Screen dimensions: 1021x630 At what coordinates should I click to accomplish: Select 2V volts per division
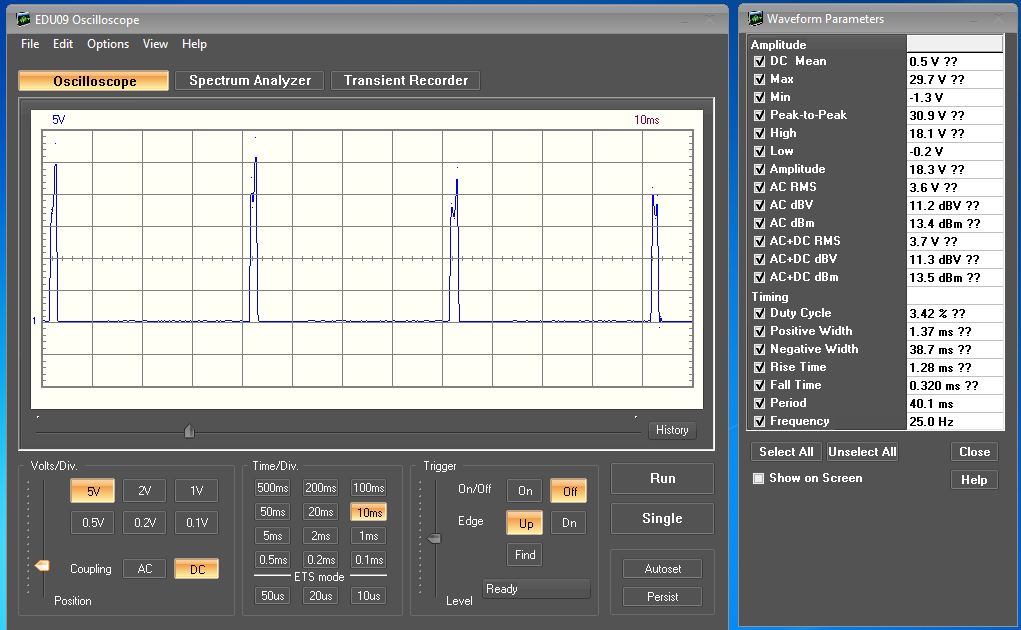[x=144, y=491]
